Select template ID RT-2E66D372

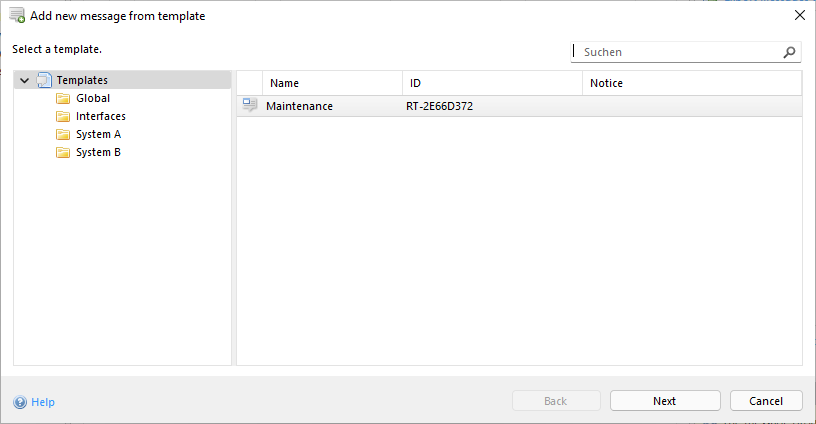[x=441, y=106]
